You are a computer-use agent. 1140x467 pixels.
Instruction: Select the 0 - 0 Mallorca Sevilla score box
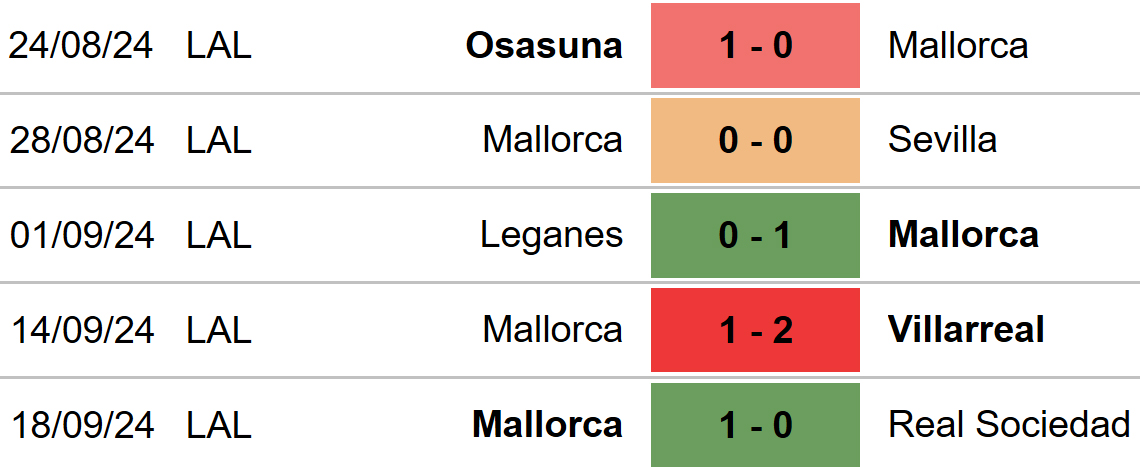[755, 140]
